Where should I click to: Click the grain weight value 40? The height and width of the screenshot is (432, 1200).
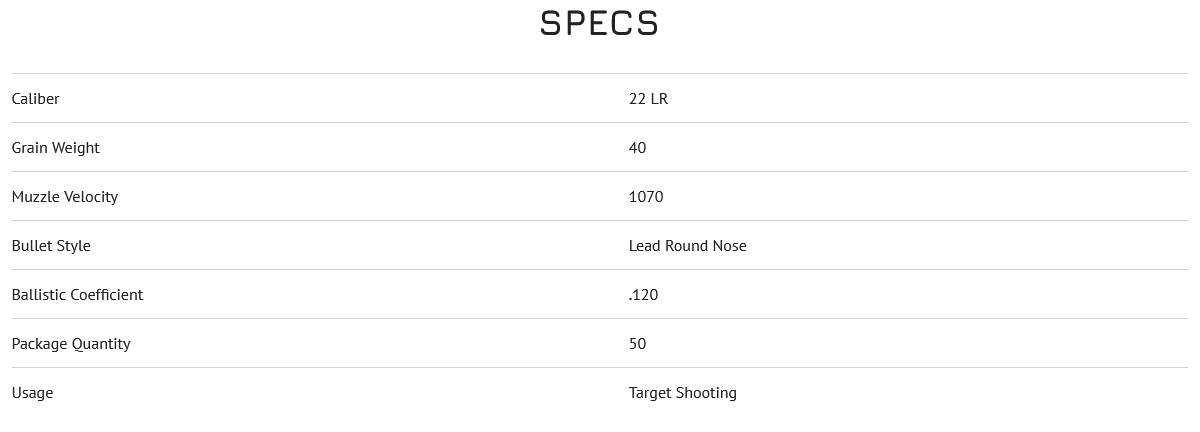(638, 148)
